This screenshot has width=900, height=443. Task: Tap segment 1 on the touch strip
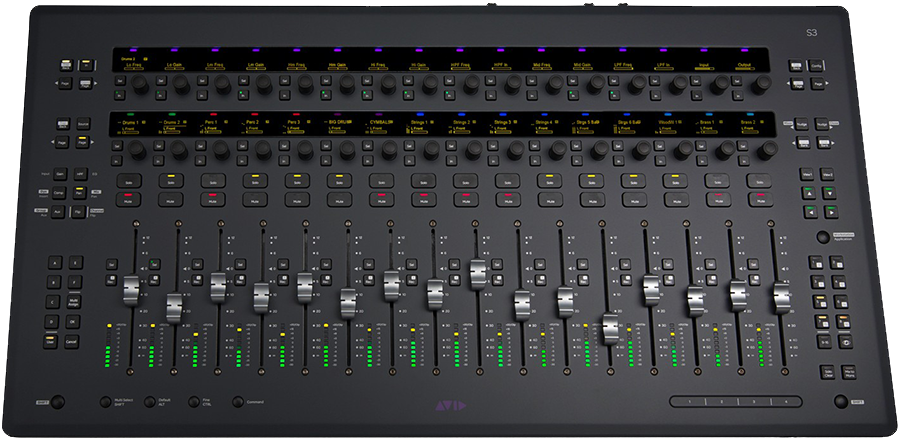click(x=688, y=402)
